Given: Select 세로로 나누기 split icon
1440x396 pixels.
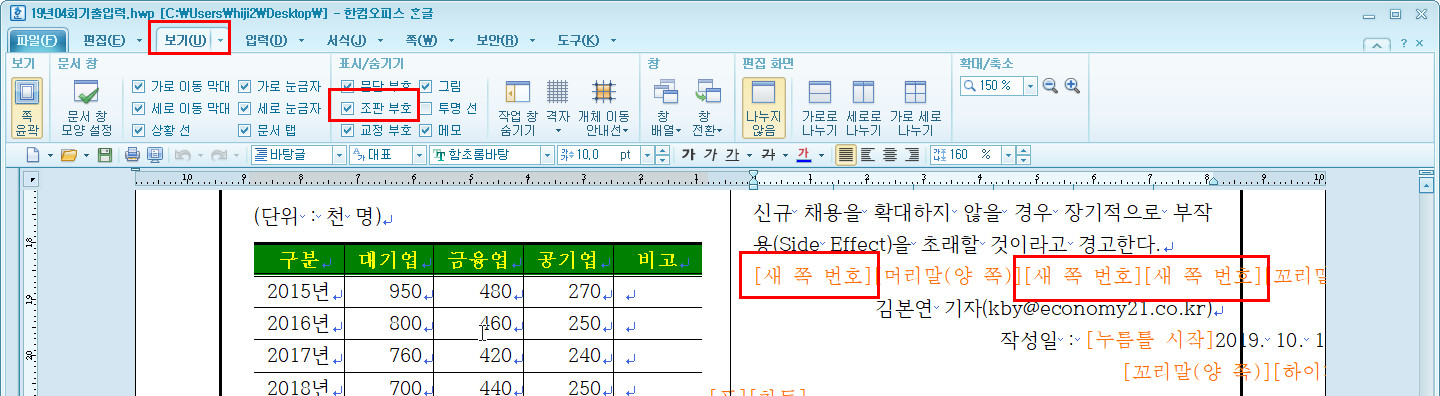Looking at the screenshot, I should tap(864, 107).
